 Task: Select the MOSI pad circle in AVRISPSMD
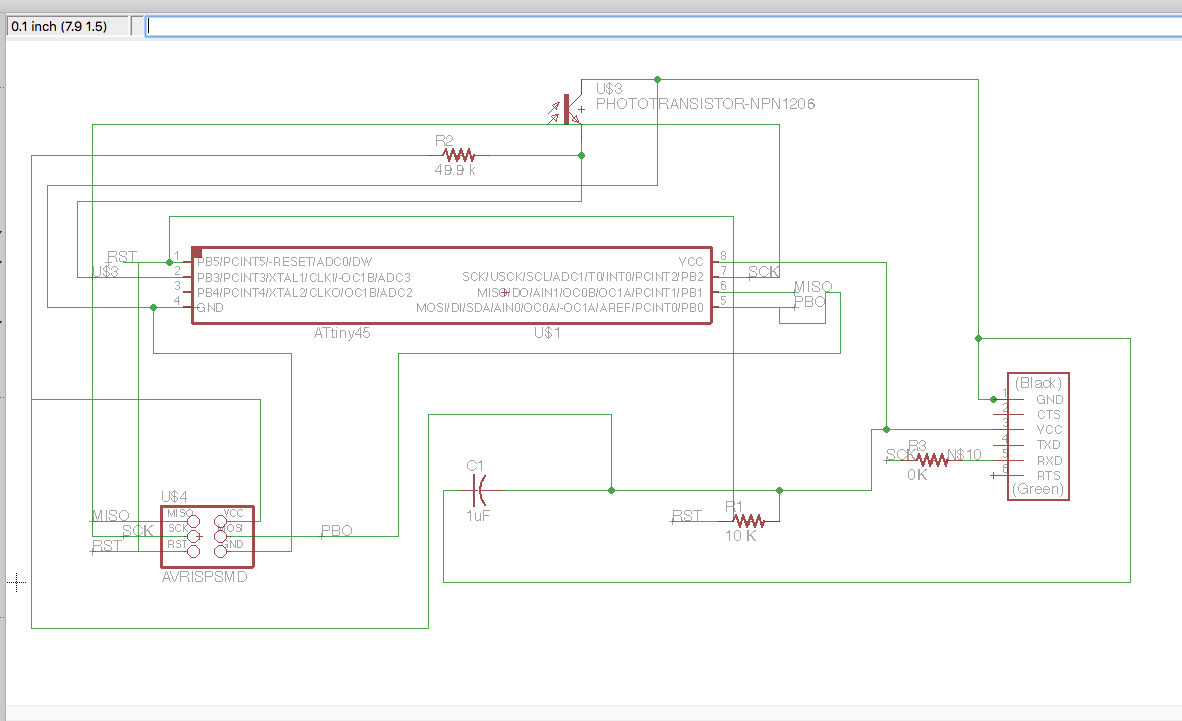tap(220, 536)
